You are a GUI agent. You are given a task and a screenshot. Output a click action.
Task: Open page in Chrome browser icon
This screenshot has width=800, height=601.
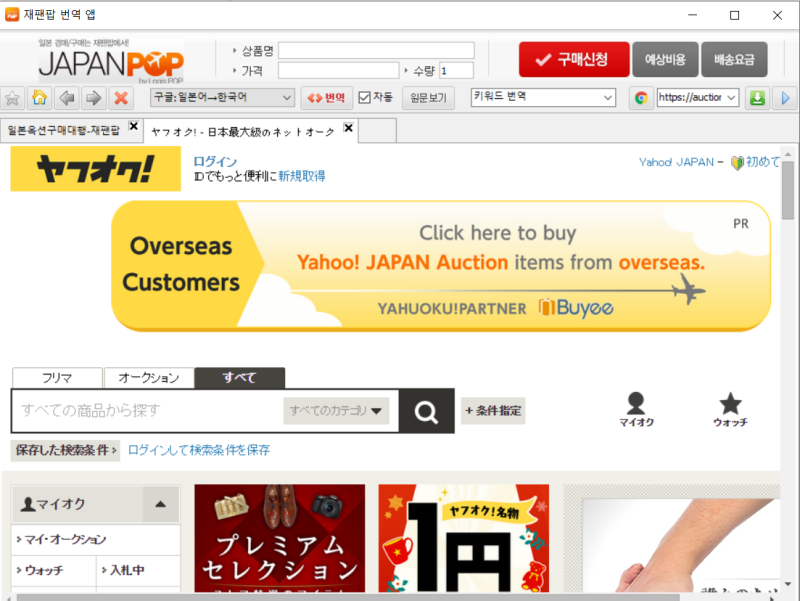(641, 98)
